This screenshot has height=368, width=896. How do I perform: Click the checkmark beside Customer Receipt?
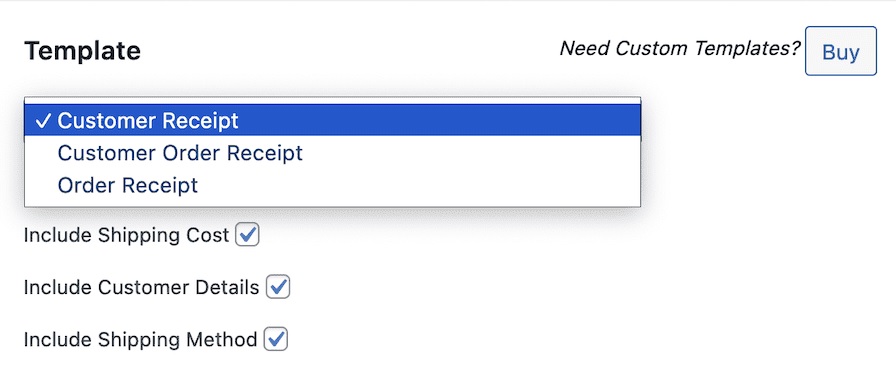44,121
